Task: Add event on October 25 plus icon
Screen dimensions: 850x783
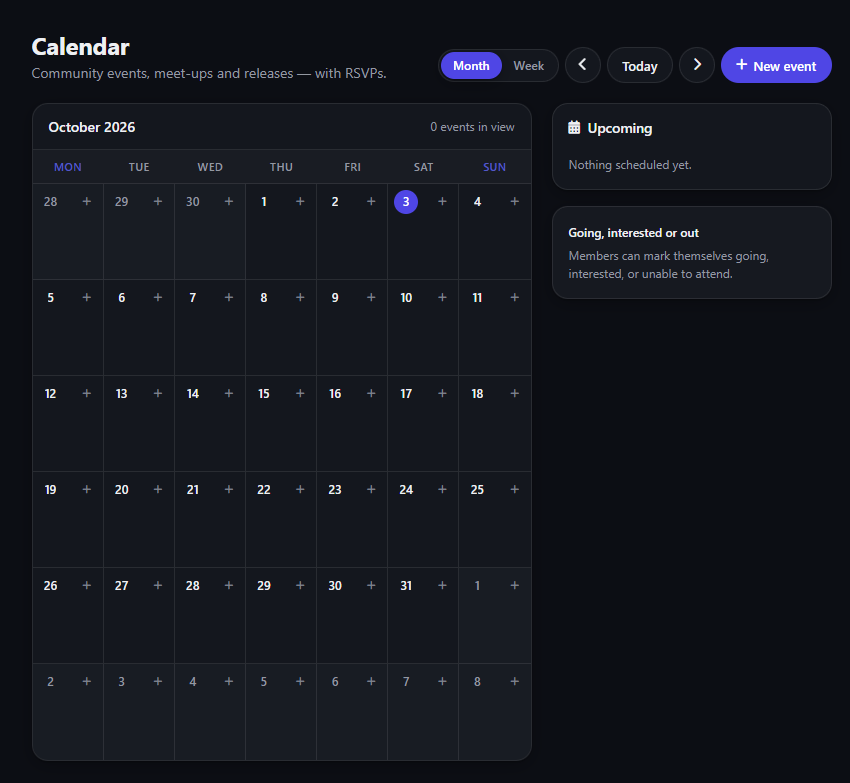Action: pyautogui.click(x=514, y=489)
